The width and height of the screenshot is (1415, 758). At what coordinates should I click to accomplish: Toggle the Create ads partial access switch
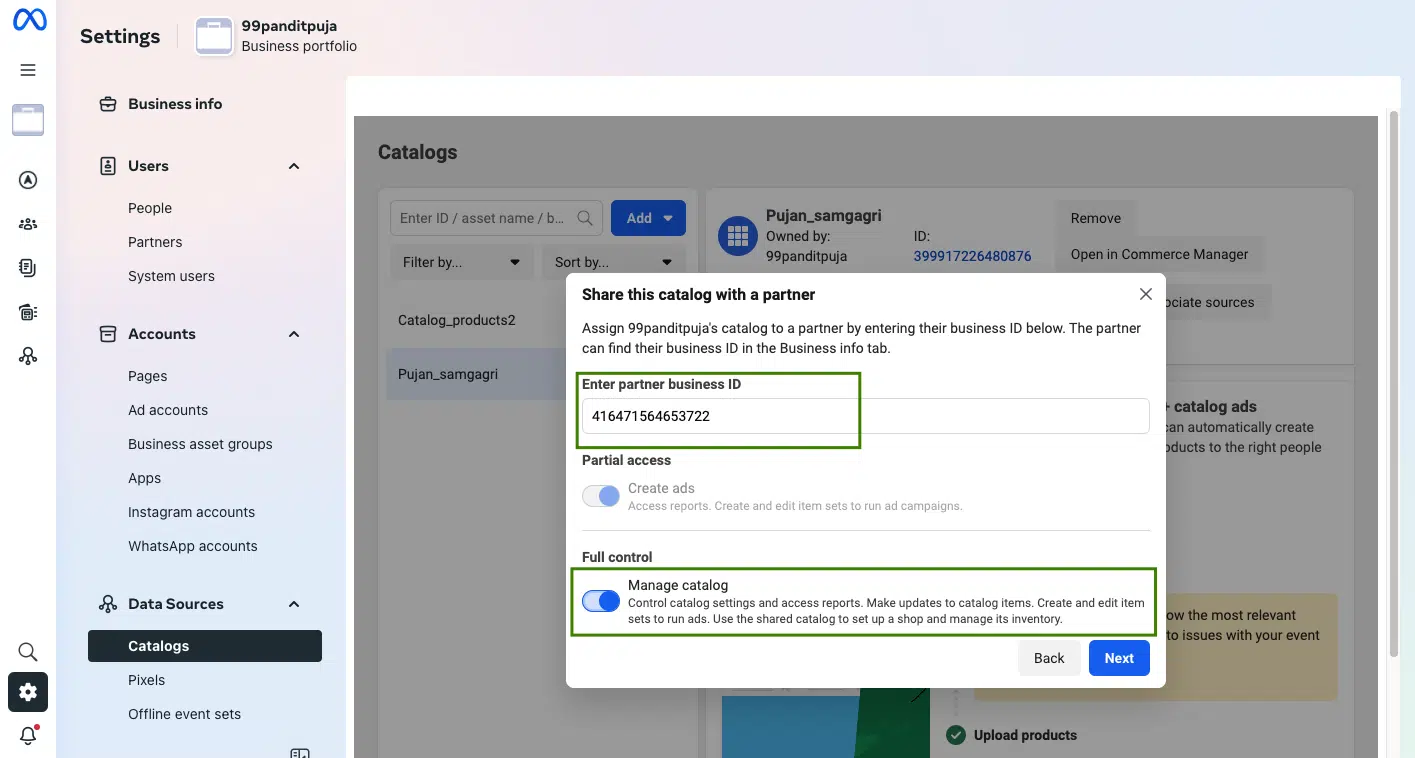(601, 496)
